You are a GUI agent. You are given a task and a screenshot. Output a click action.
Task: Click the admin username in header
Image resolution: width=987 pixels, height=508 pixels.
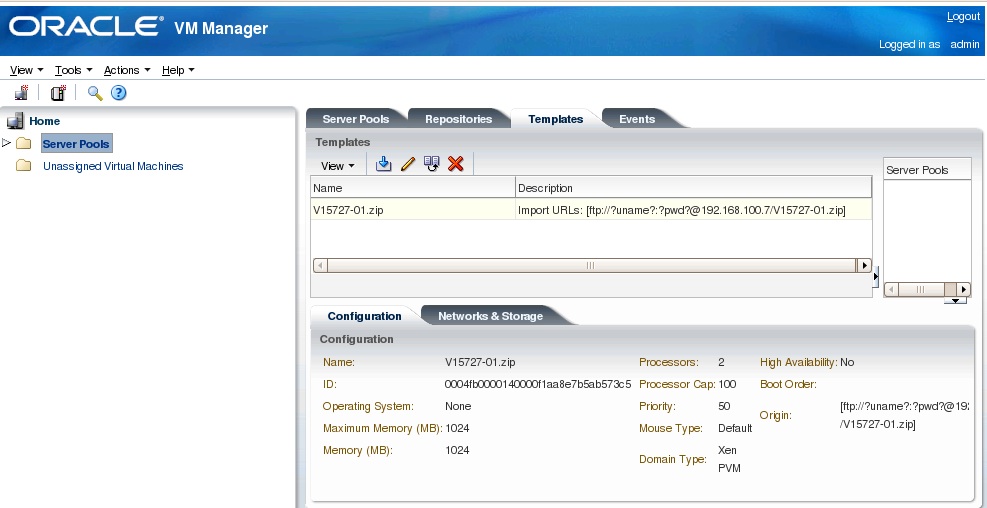tap(965, 44)
